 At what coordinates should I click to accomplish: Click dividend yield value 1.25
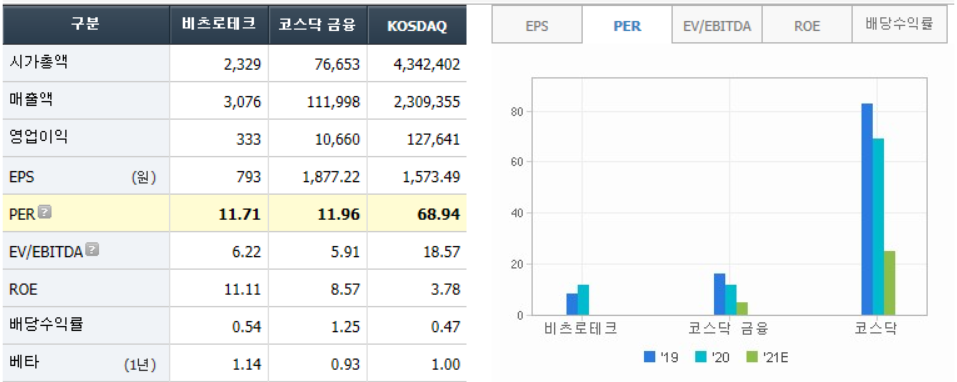point(346,326)
